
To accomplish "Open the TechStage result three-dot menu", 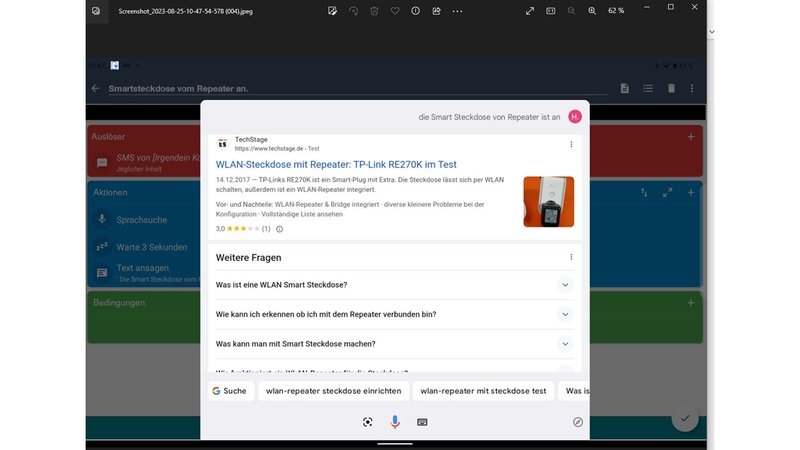I will point(571,144).
